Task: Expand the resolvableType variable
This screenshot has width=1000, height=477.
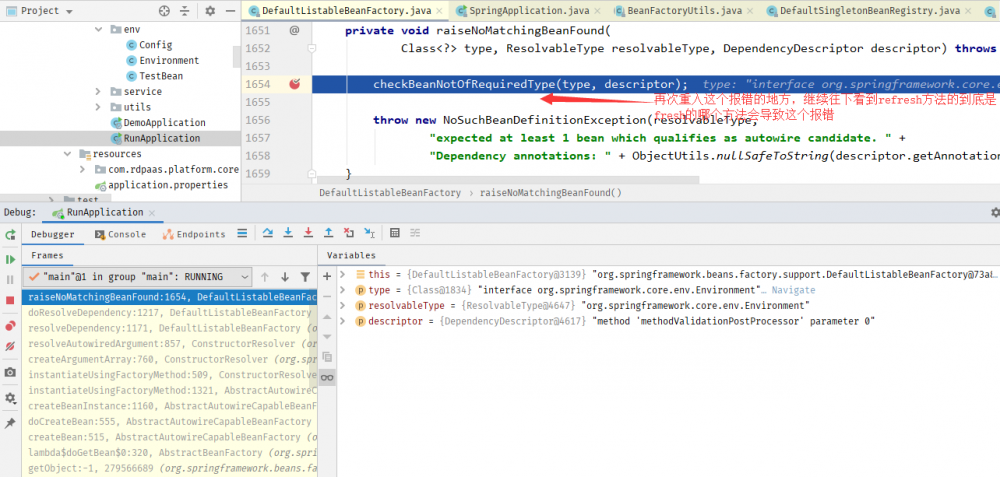Action: pyautogui.click(x=342, y=305)
